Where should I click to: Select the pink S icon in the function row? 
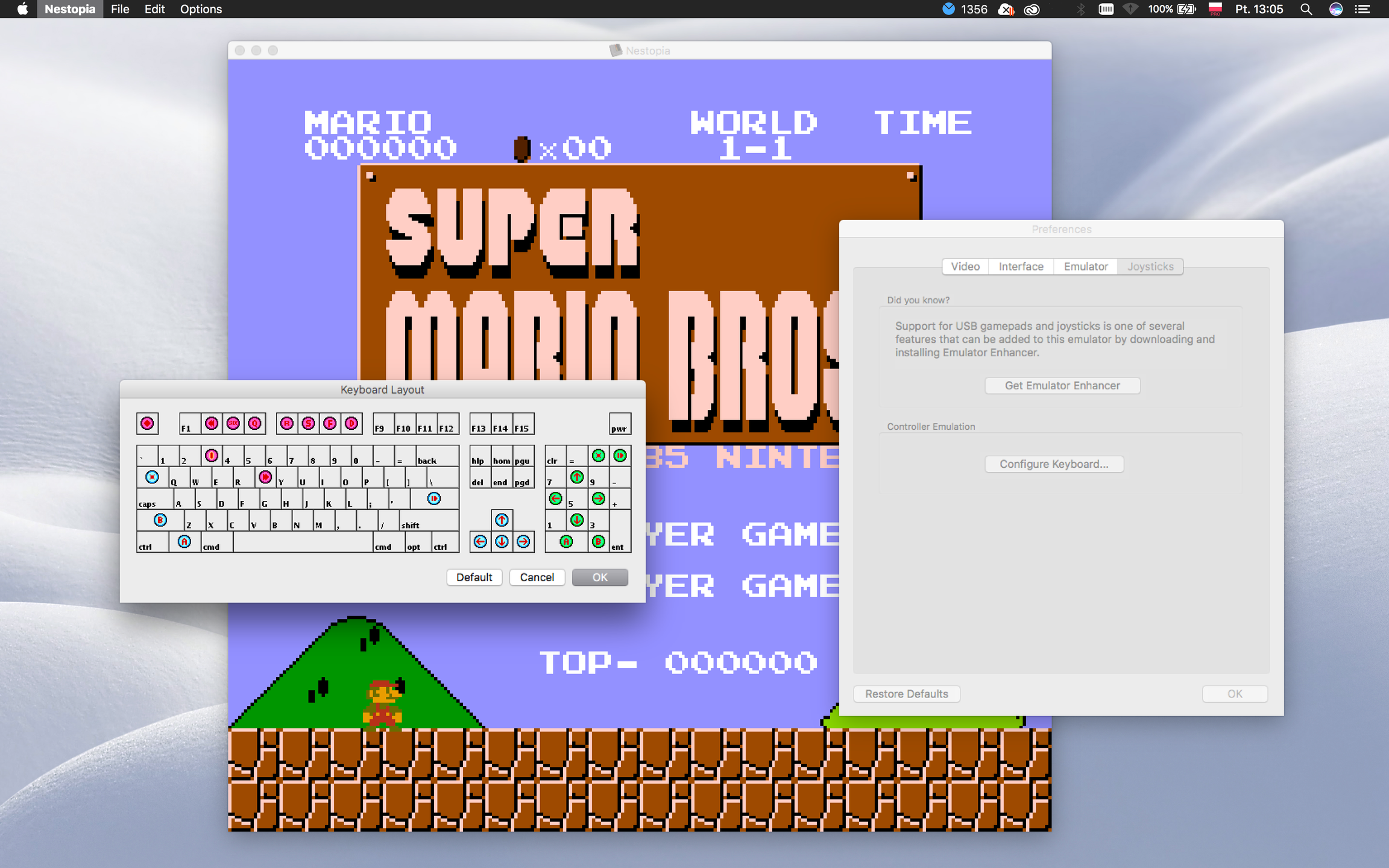tap(308, 423)
